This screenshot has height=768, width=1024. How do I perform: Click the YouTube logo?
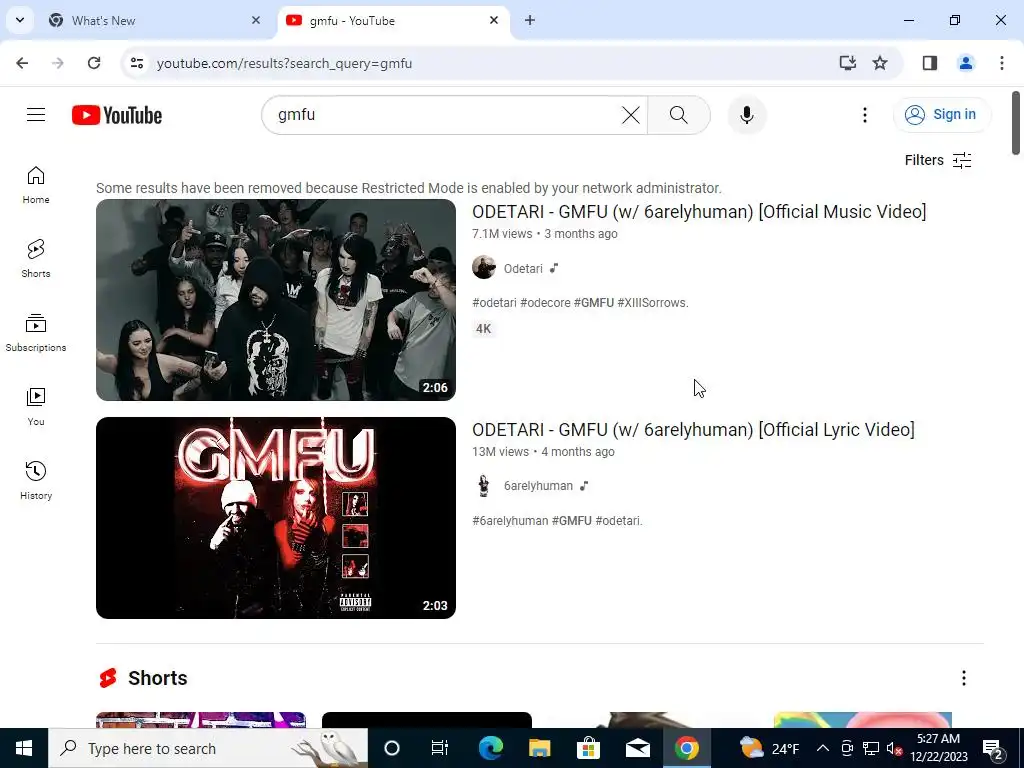click(117, 115)
